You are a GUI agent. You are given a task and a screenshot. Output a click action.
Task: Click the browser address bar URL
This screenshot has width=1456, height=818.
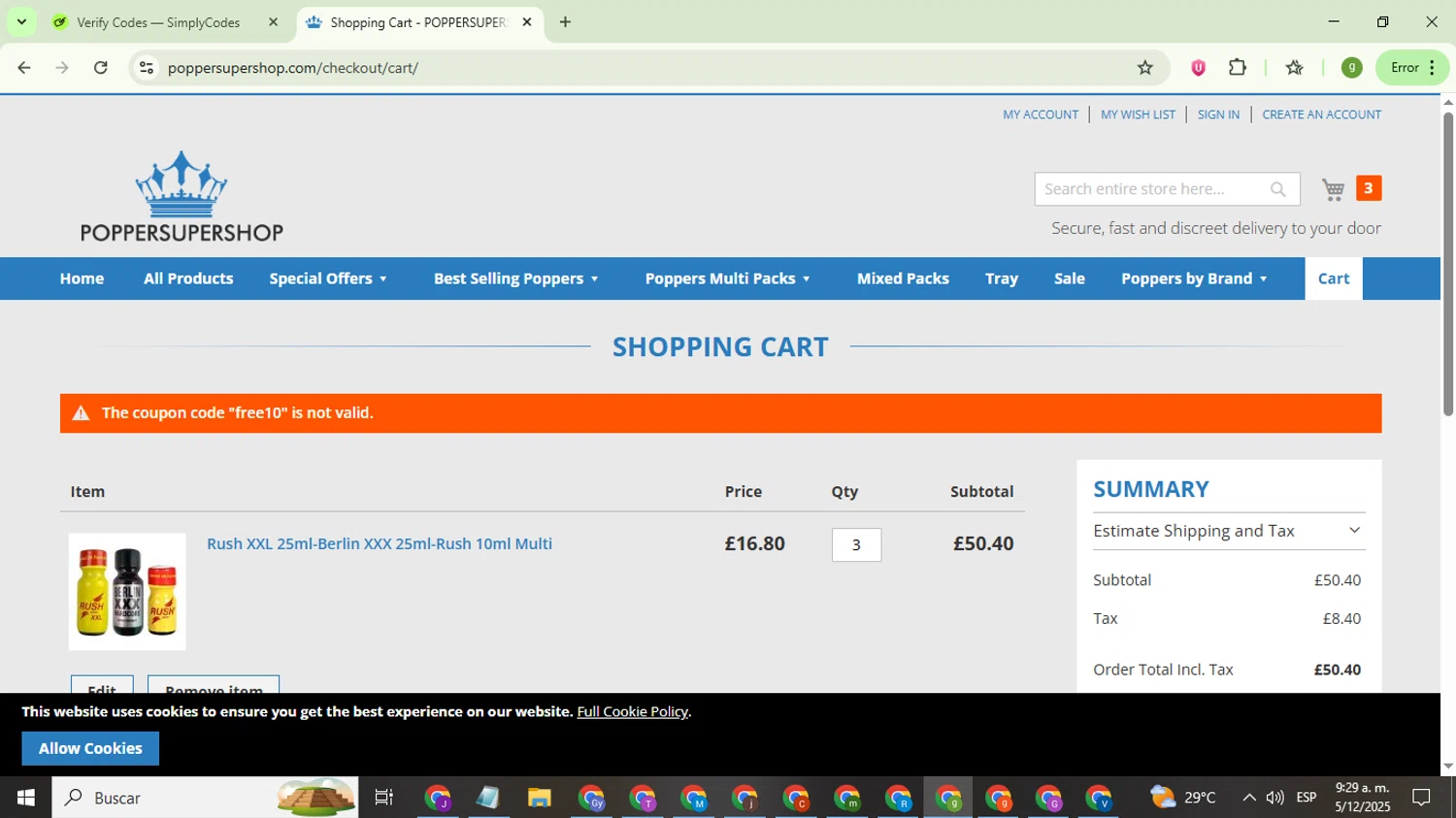click(x=292, y=68)
